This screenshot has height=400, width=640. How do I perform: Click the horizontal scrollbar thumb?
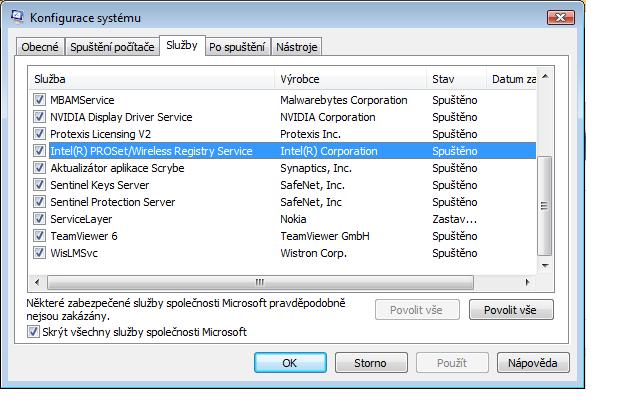(x=260, y=282)
